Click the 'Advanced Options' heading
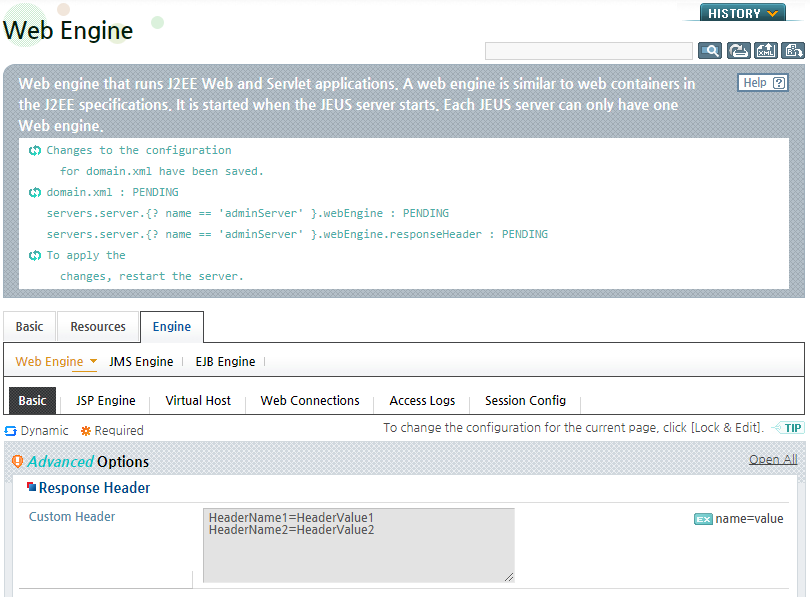Image resolution: width=810 pixels, height=598 pixels. coord(88,461)
